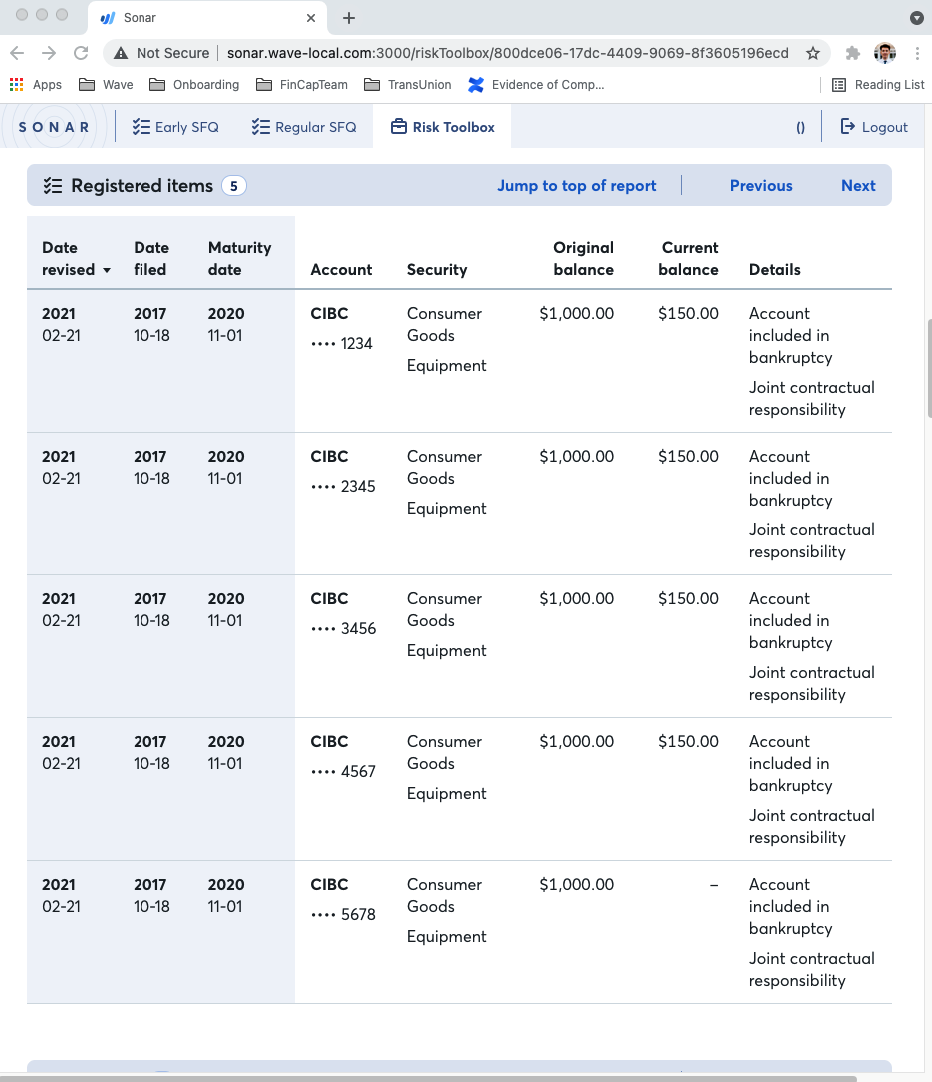This screenshot has width=932, height=1082.
Task: Expand the Onboarding bookmarks folder
Action: (194, 85)
